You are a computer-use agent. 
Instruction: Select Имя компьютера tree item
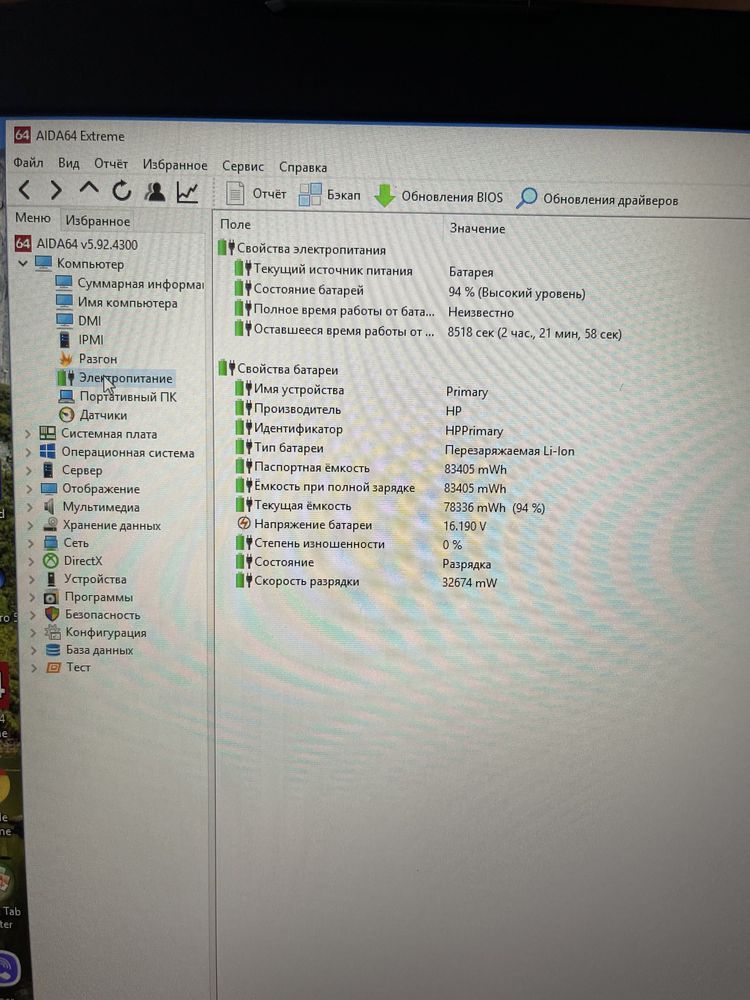click(117, 302)
